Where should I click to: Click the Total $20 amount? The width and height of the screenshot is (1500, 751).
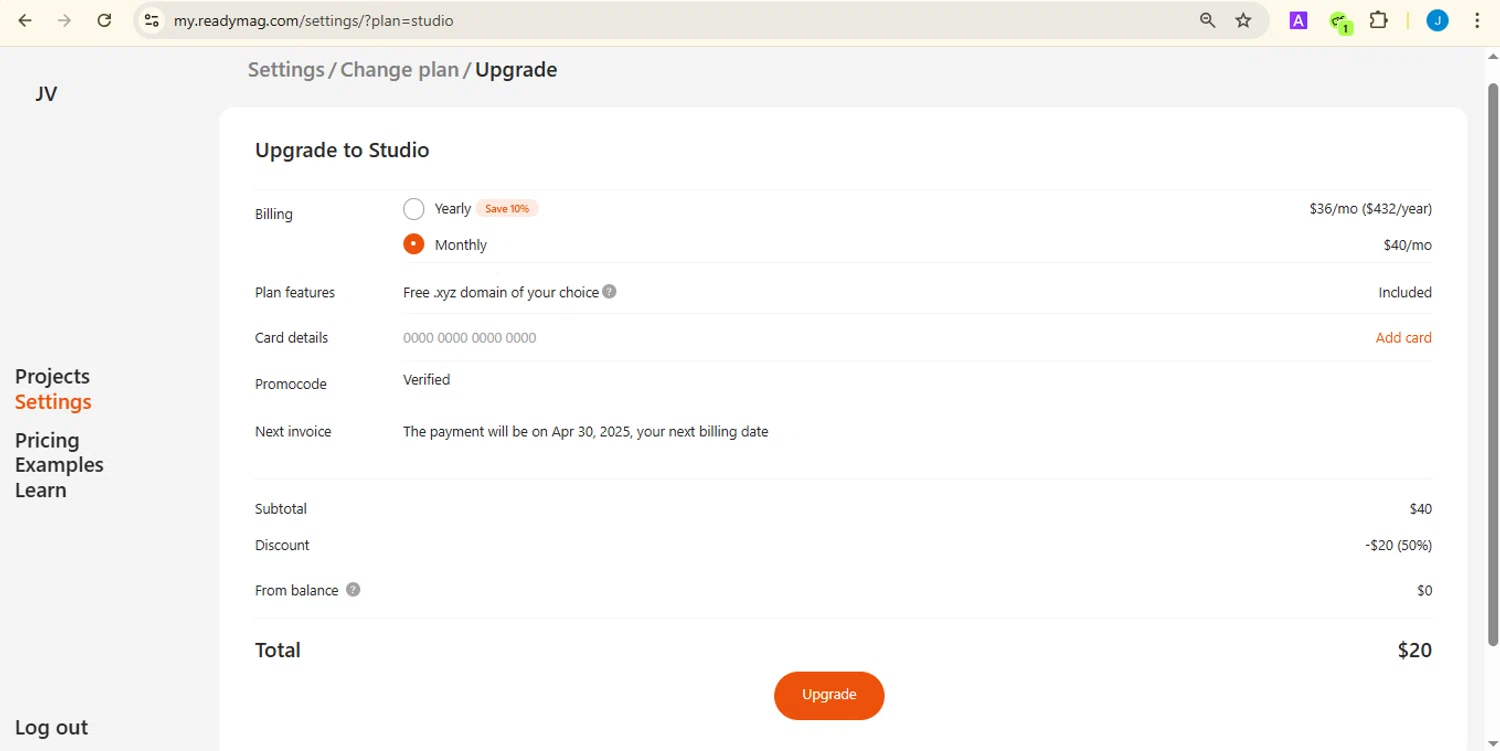[1414, 650]
